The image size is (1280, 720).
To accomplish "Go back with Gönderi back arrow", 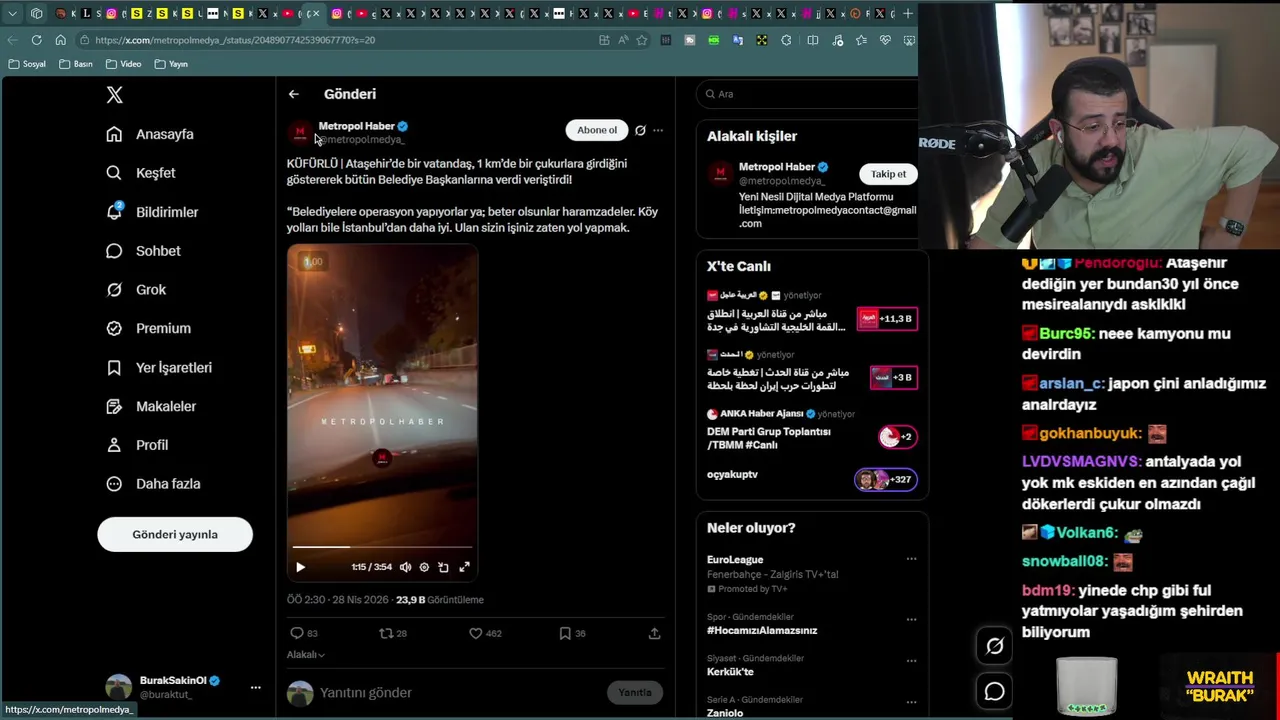I will click(x=294, y=94).
